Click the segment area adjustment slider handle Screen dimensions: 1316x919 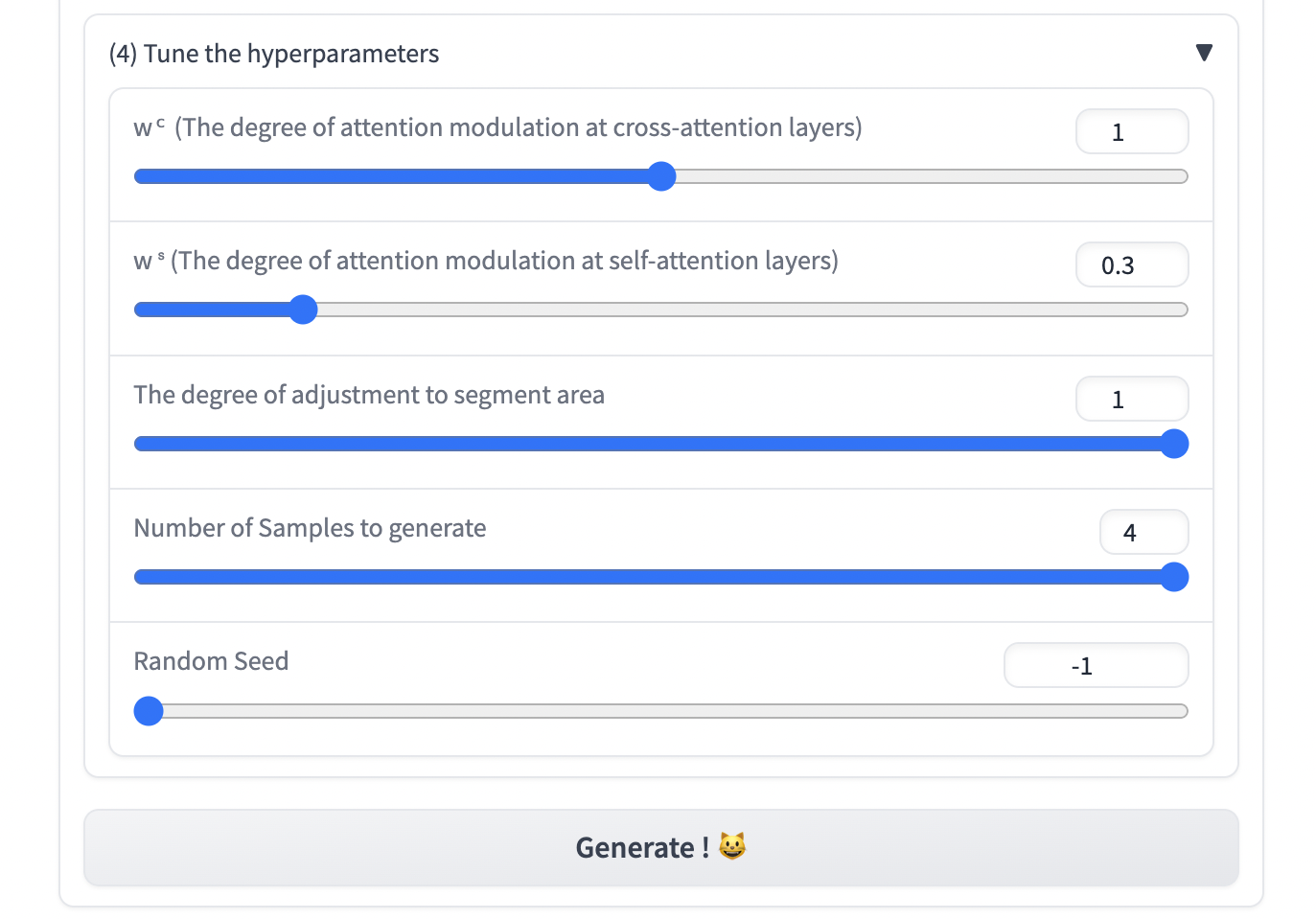1174,444
